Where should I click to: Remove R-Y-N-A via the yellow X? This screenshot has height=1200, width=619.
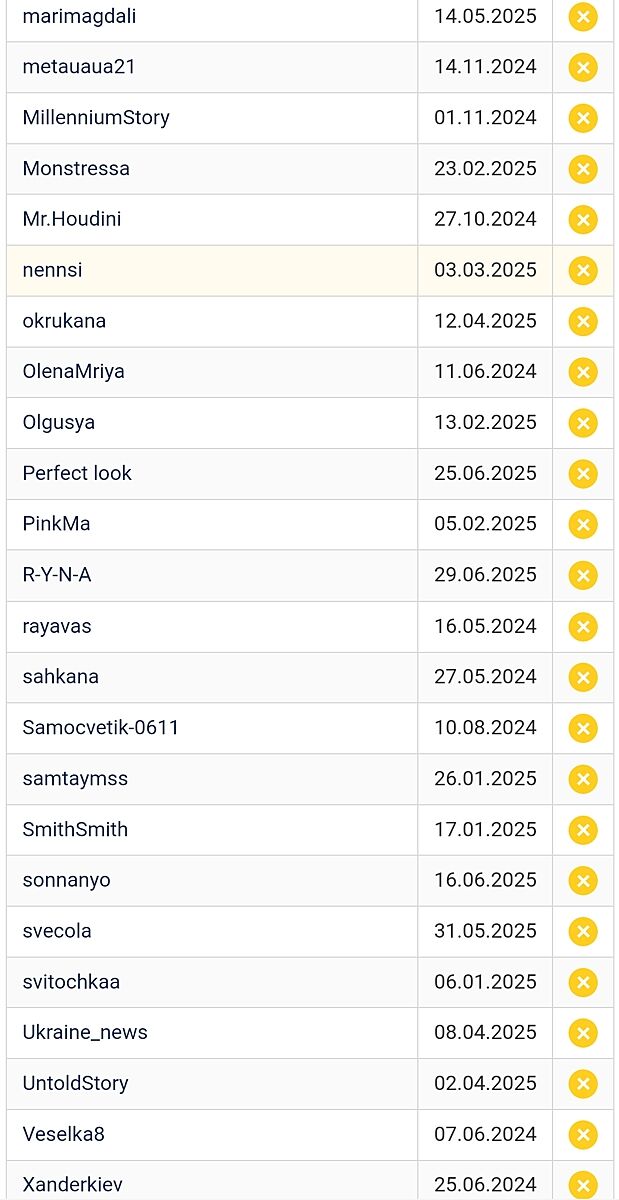583,576
